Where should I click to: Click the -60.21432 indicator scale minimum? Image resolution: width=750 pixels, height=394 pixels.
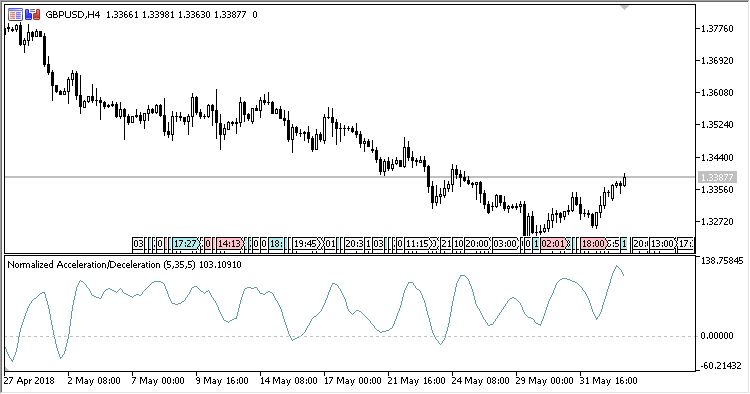(x=722, y=366)
